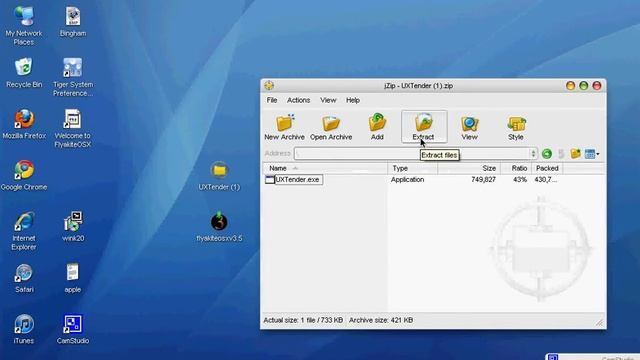Click the Style toolbar icon
Image resolution: width=640 pixels, height=360 pixels.
tap(516, 123)
